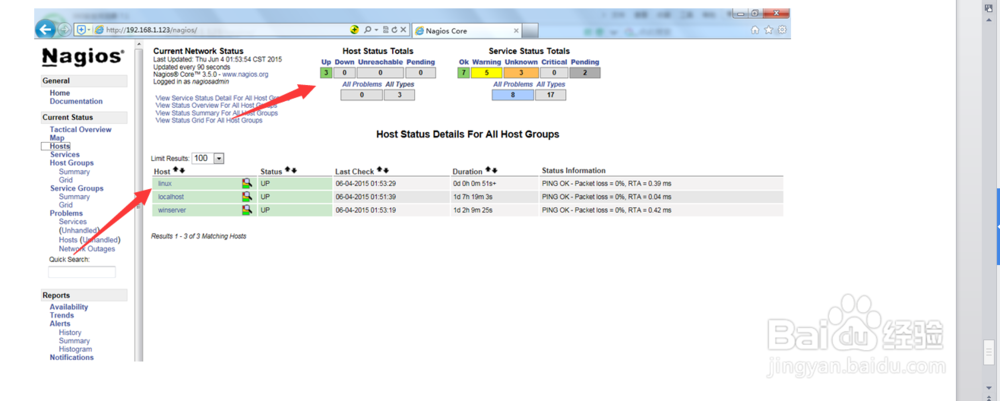Stop loading with the X icon in address bar
The height and width of the screenshot is (401, 1000).
[x=404, y=30]
